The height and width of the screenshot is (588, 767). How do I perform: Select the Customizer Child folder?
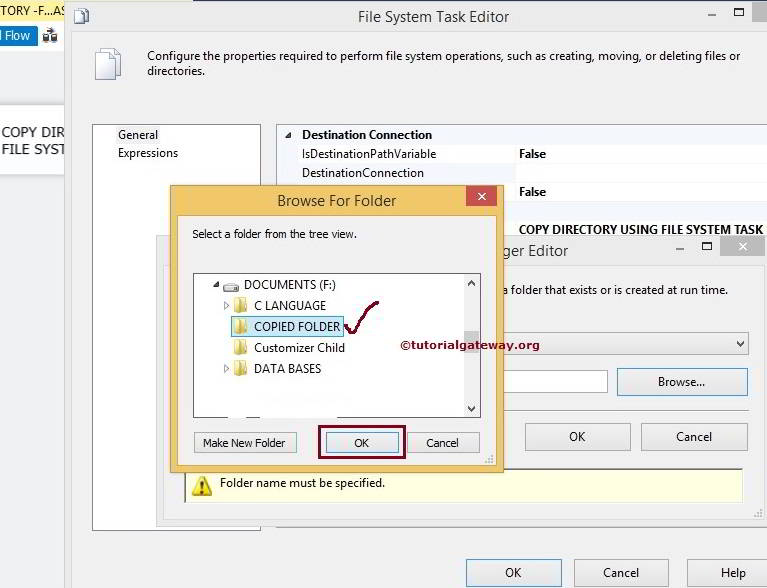click(299, 348)
